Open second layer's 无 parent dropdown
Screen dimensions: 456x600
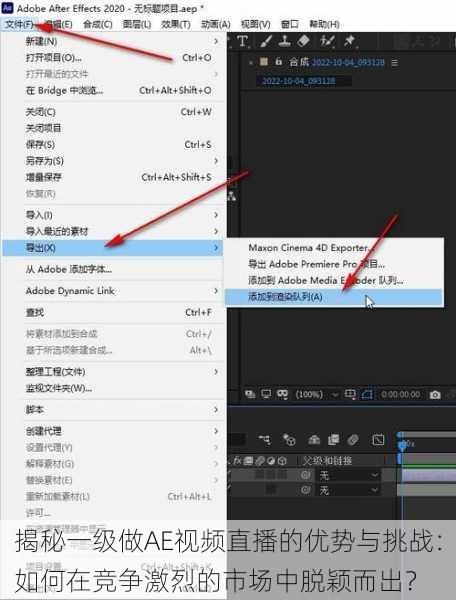pos(349,490)
